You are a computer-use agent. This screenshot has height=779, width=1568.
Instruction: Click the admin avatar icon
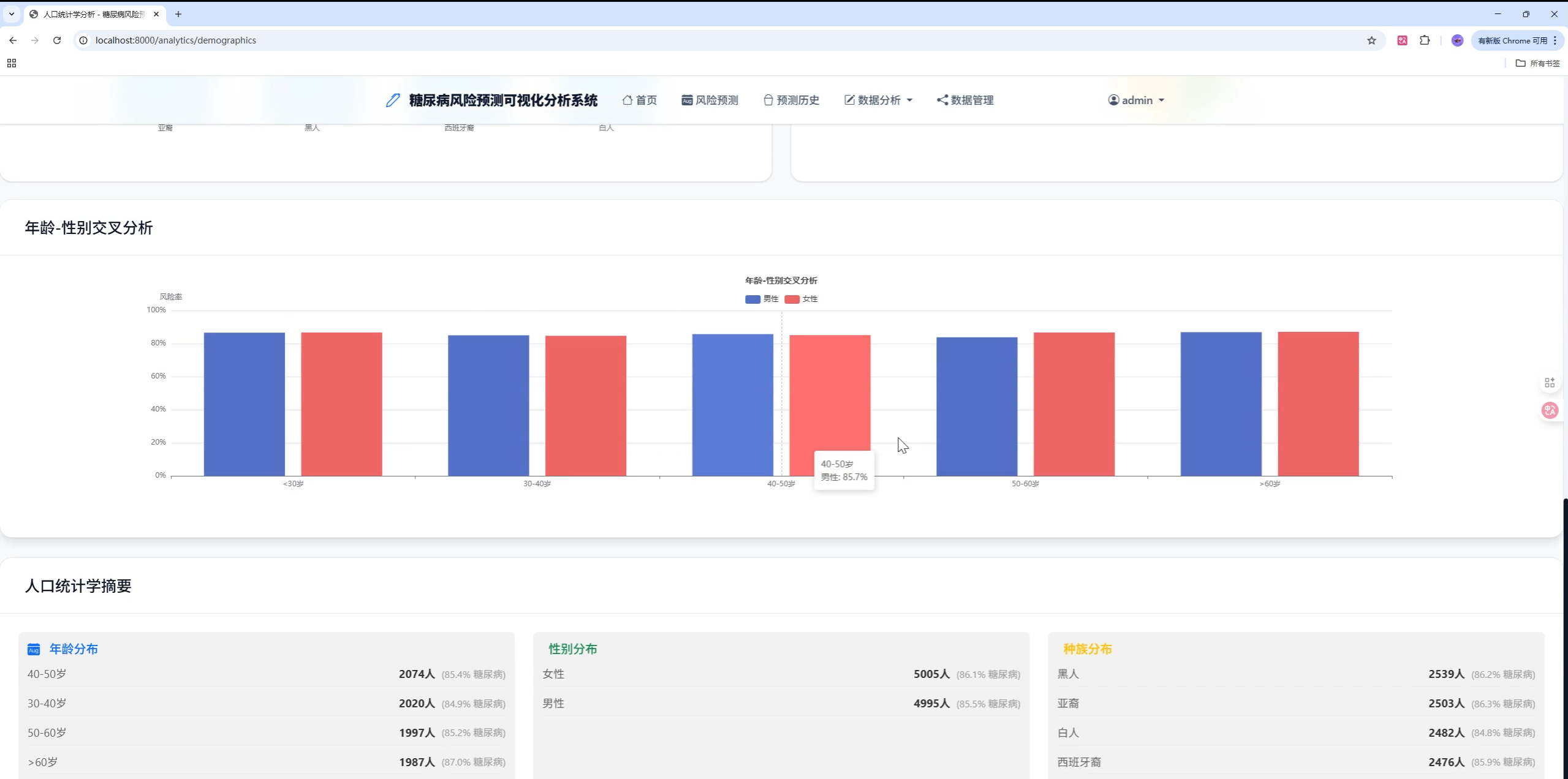coord(1114,100)
